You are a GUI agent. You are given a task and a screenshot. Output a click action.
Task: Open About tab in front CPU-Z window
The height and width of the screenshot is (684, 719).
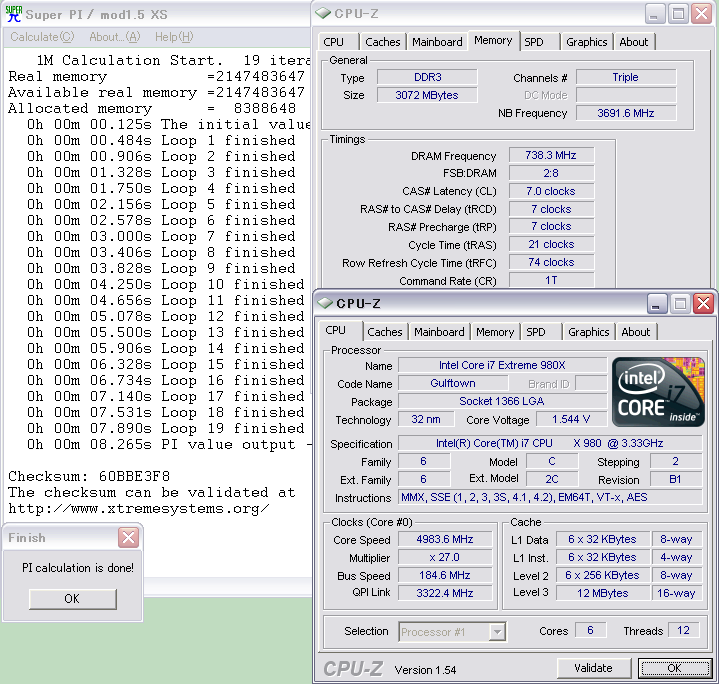pos(636,331)
